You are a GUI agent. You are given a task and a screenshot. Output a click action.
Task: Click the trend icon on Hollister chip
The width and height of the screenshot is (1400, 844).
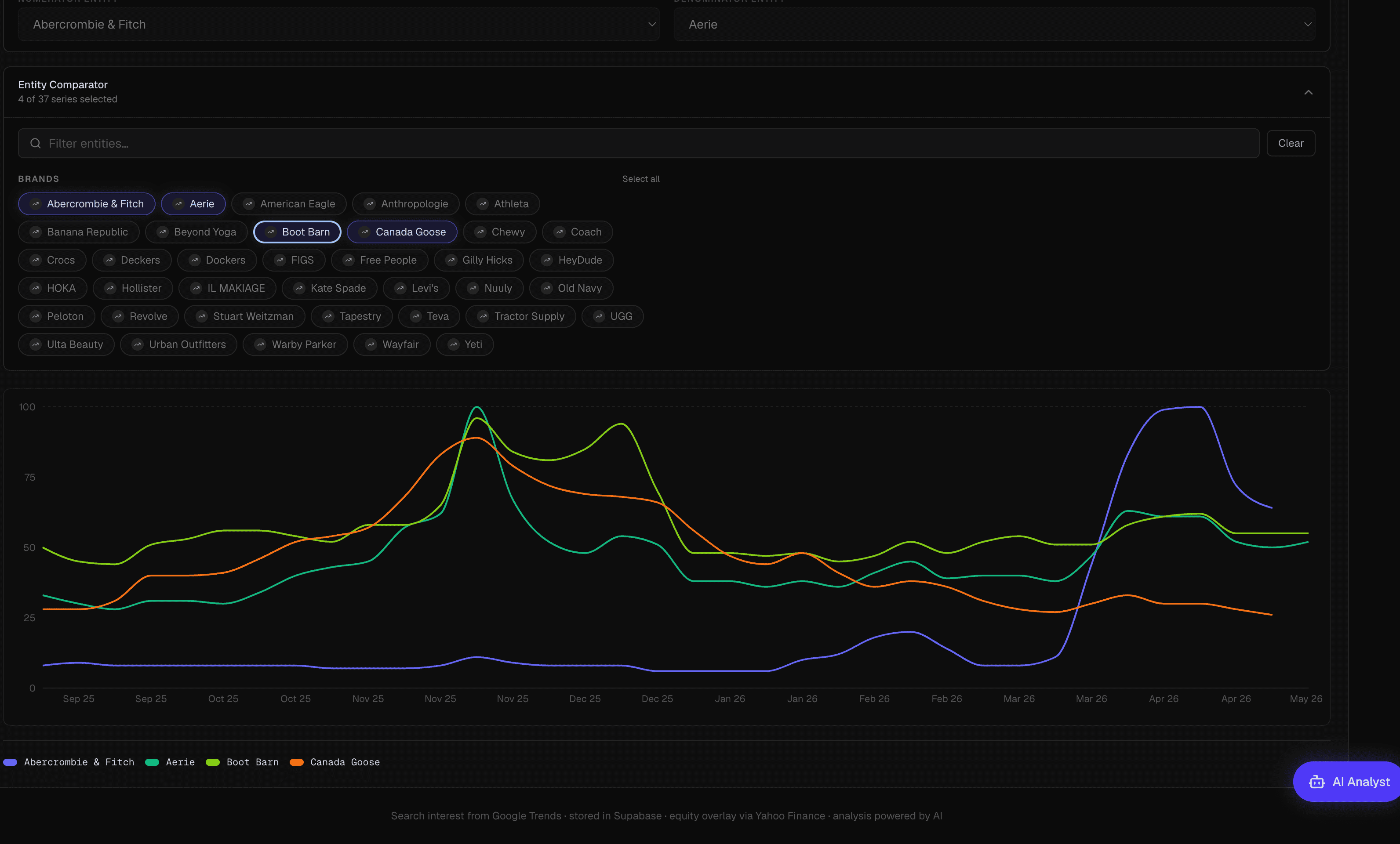click(x=110, y=288)
